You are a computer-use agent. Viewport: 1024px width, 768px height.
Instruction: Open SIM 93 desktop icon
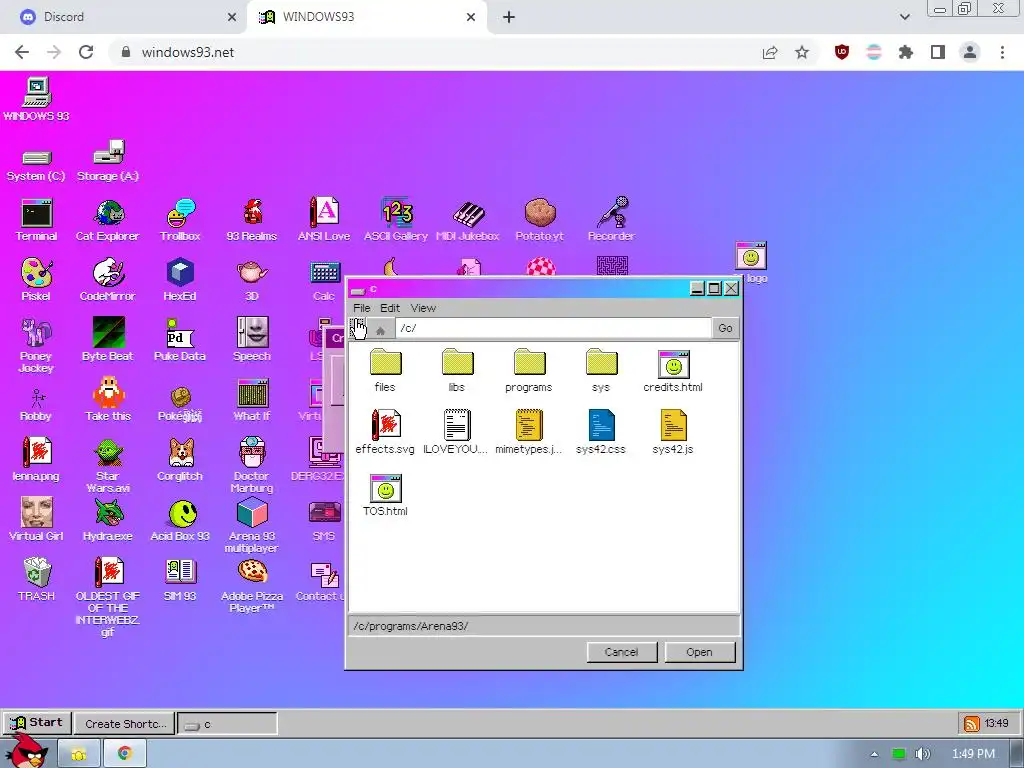point(180,580)
